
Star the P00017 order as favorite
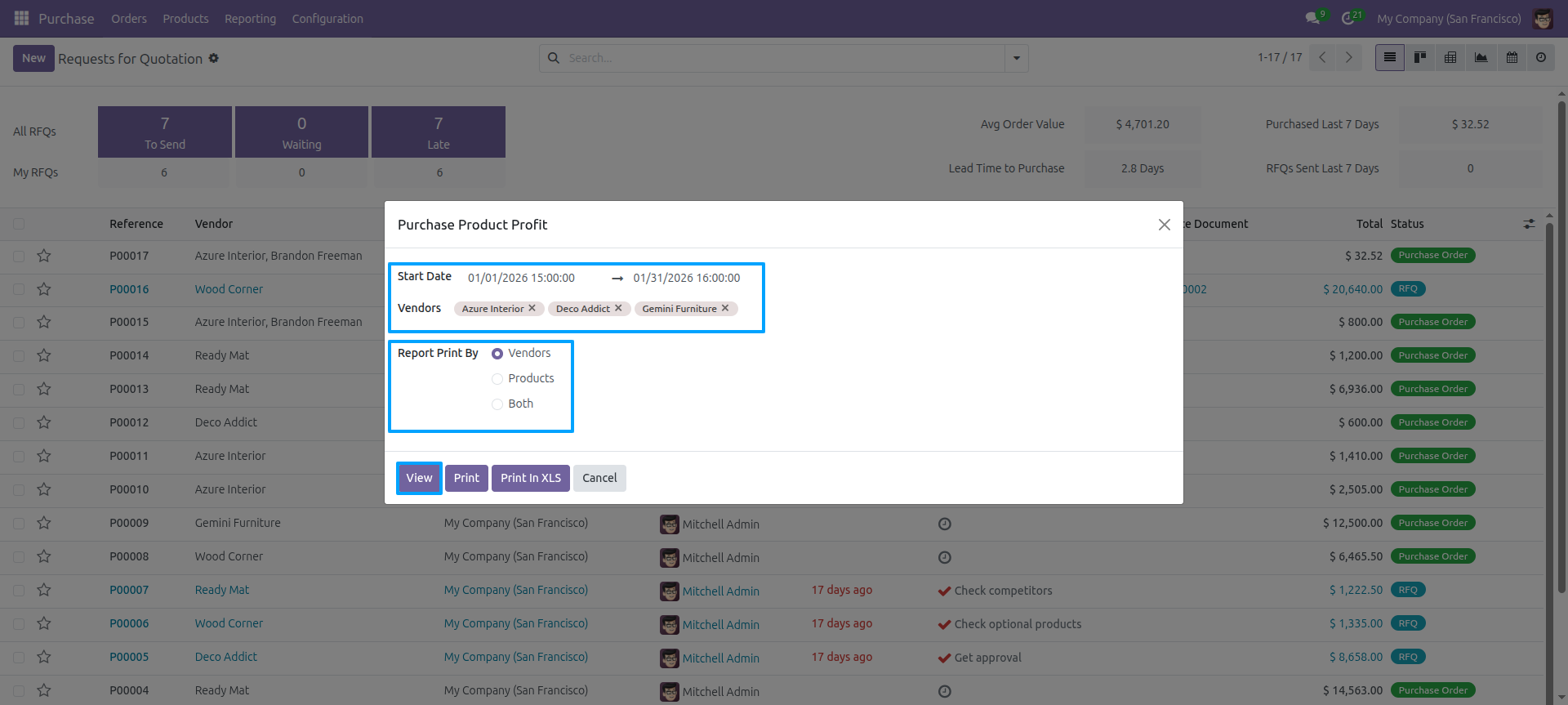point(44,256)
